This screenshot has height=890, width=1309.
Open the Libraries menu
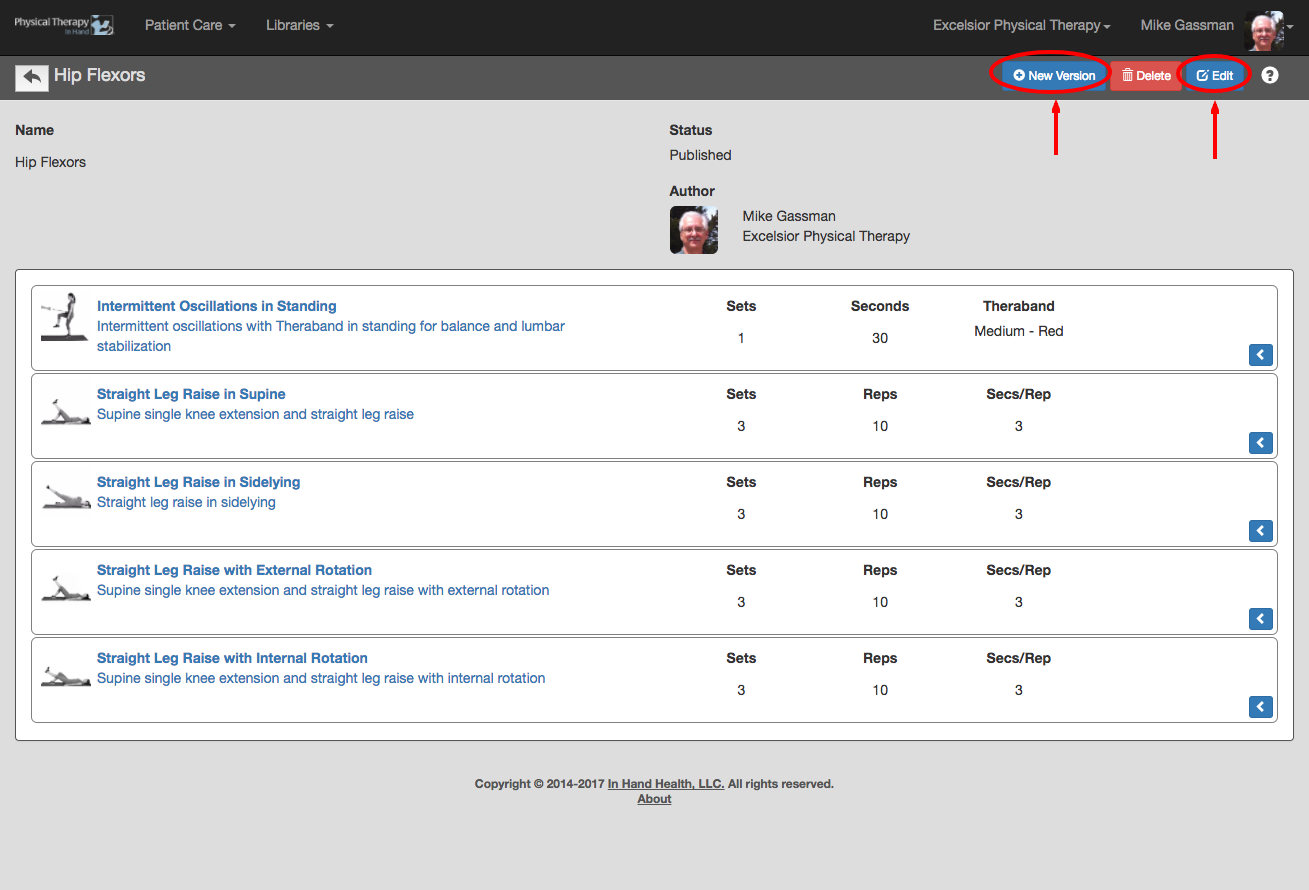[299, 25]
